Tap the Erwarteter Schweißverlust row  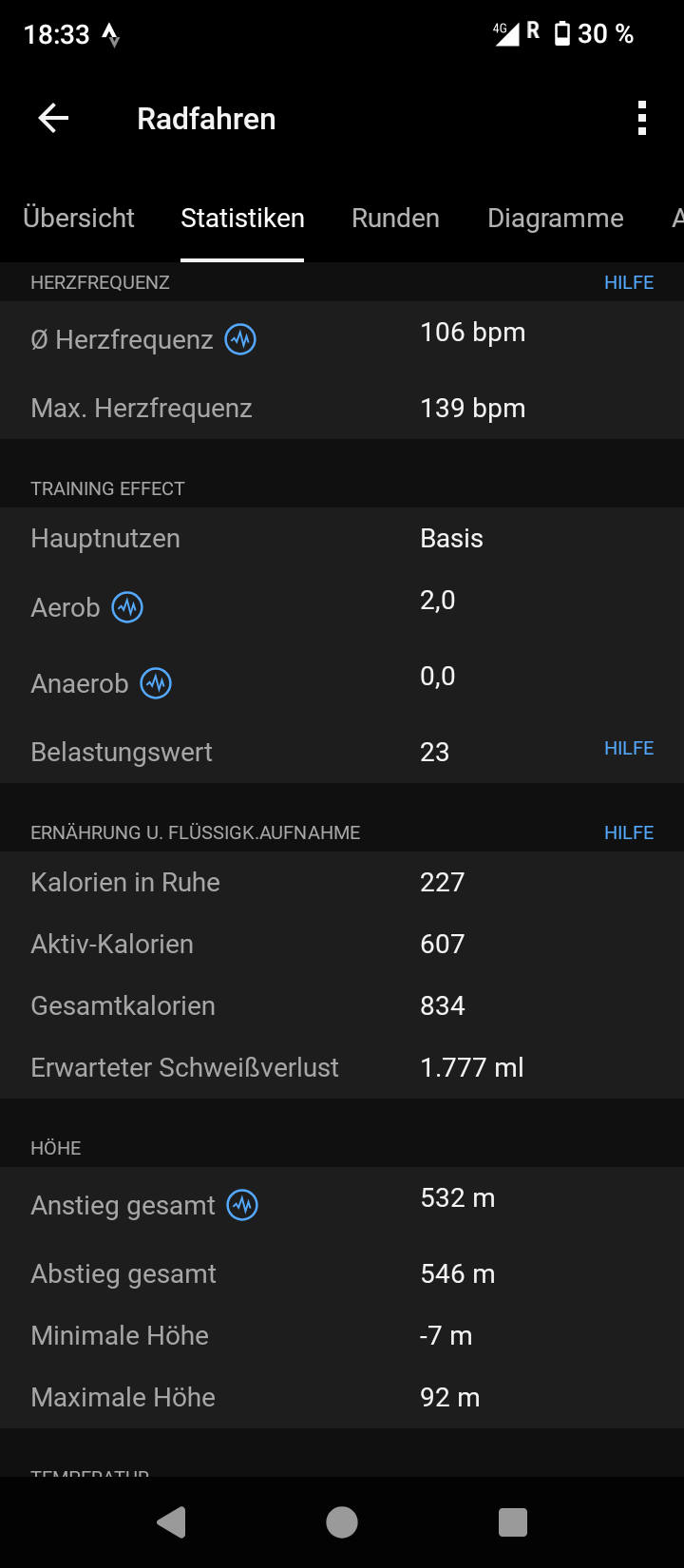point(342,1067)
